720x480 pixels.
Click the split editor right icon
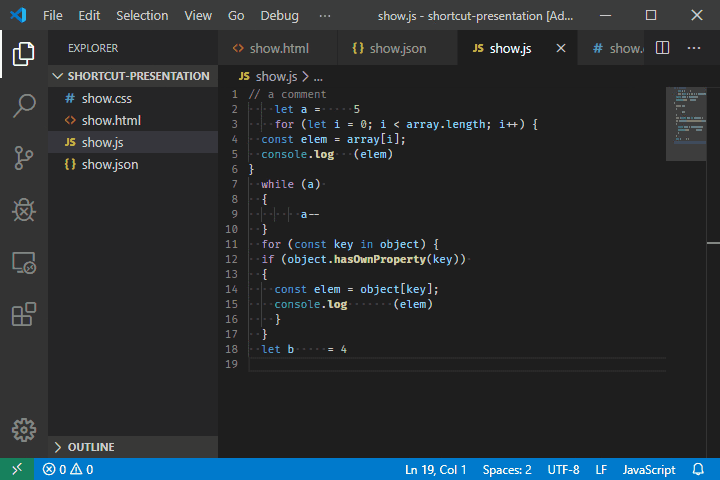662,48
